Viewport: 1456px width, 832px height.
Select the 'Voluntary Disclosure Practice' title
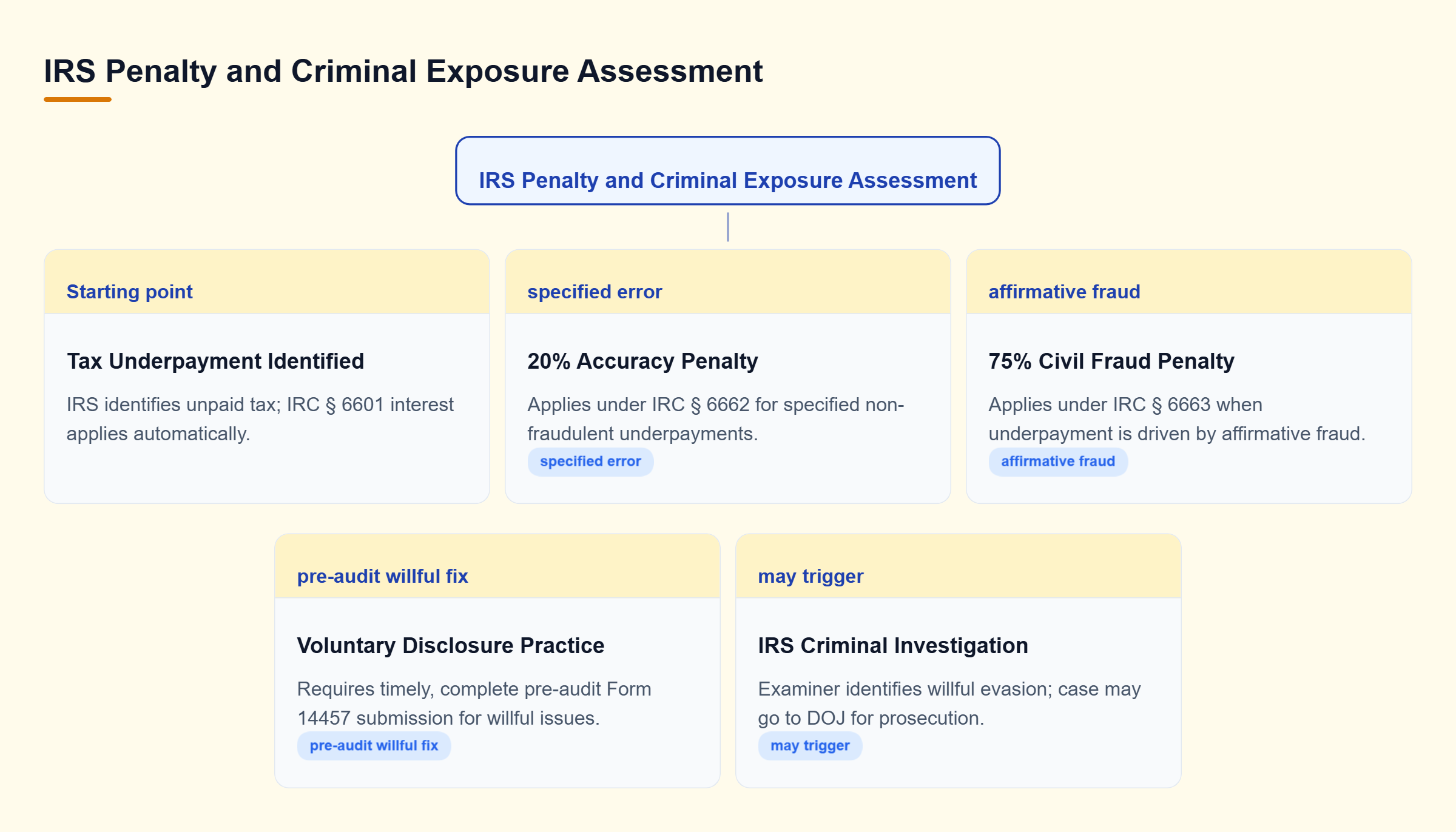(451, 645)
